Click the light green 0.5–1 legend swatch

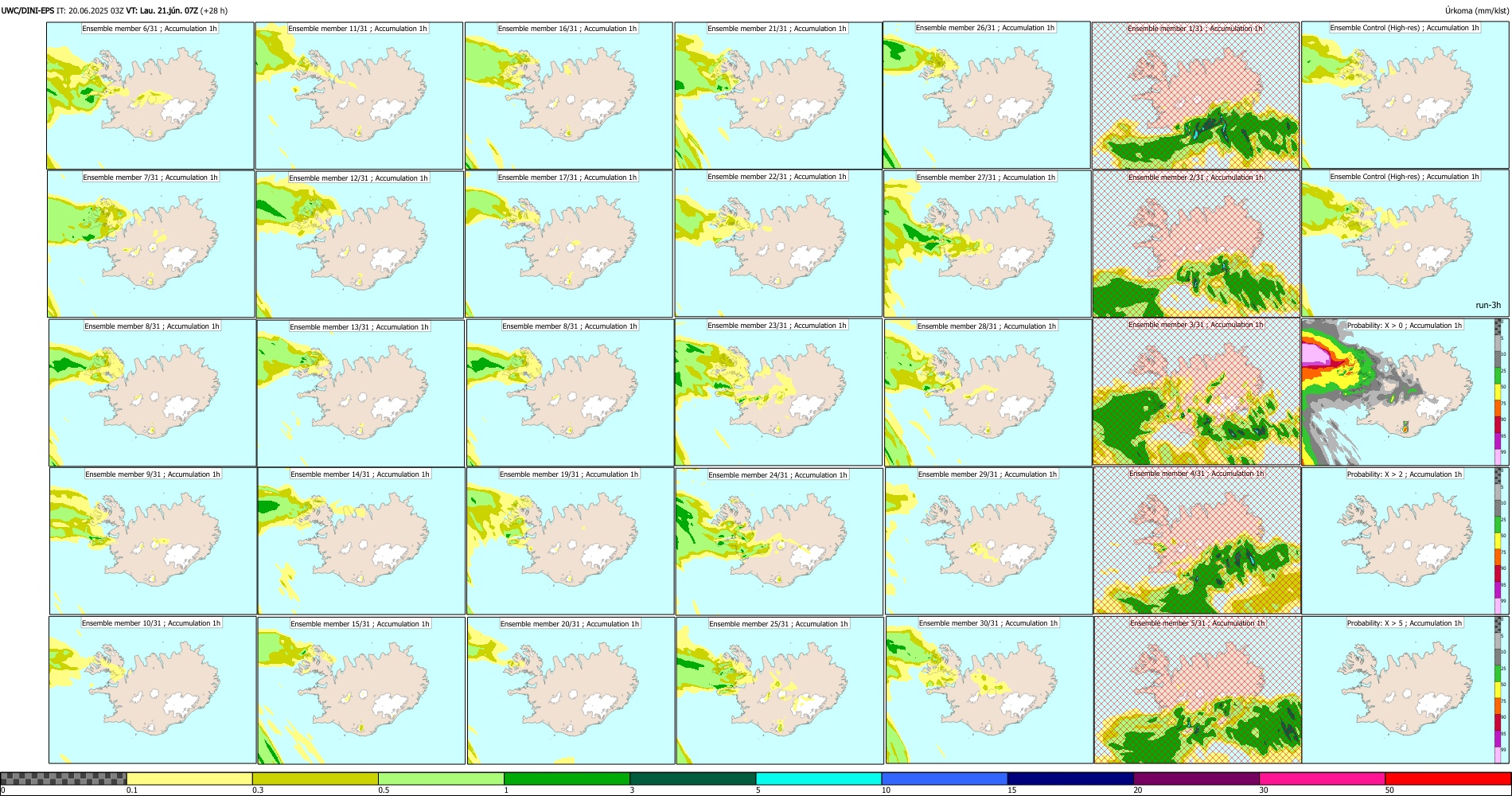(x=441, y=778)
